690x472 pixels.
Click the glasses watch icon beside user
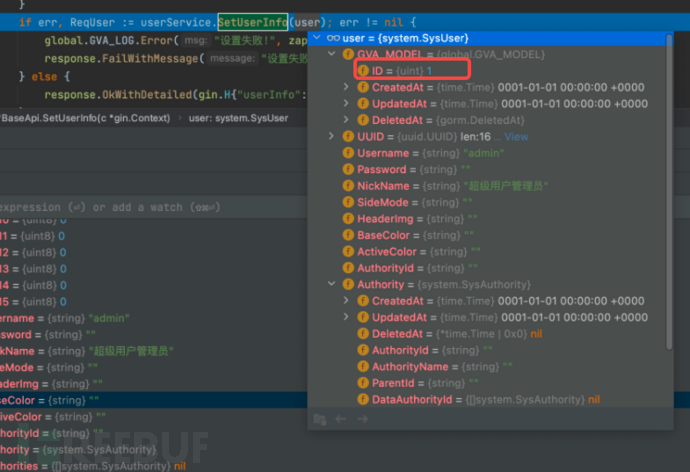pyautogui.click(x=333, y=38)
